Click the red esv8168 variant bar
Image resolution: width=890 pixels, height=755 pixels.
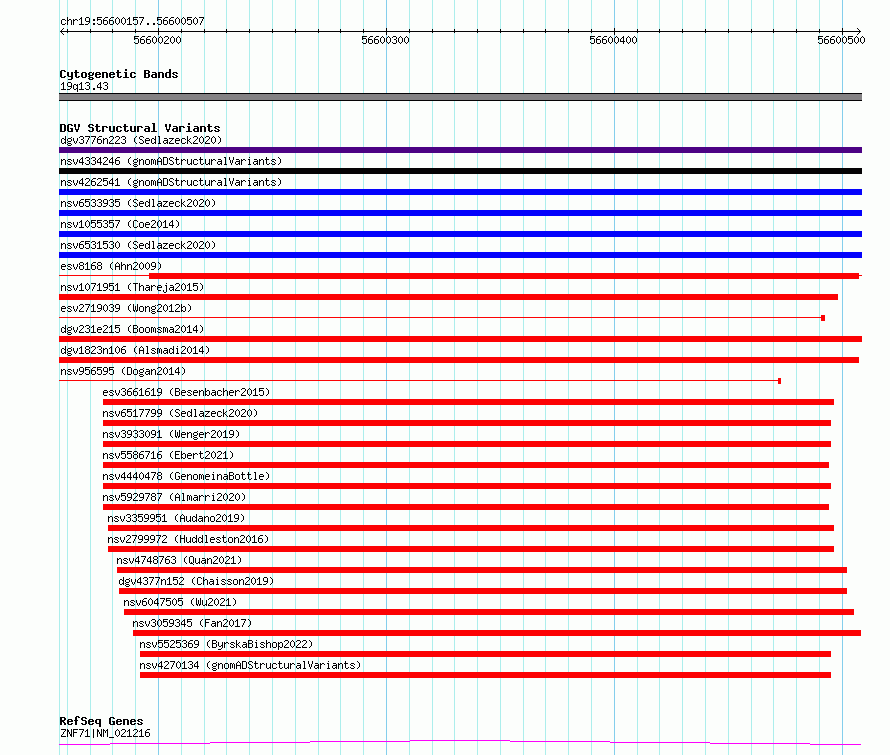click(504, 276)
